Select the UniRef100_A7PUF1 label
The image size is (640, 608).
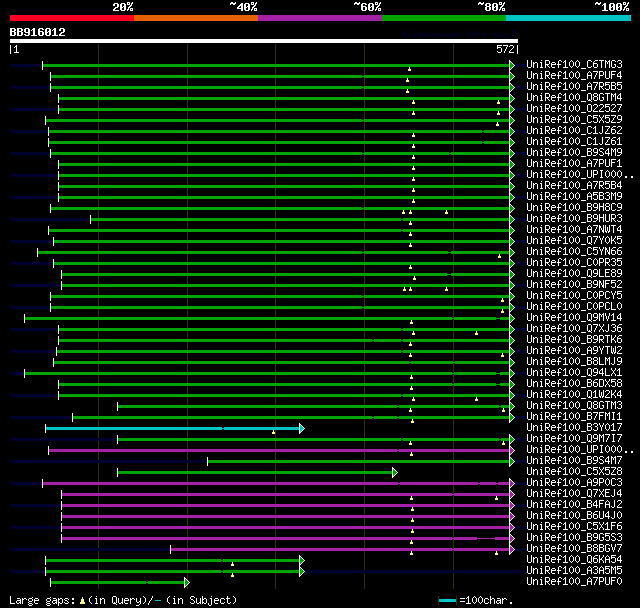click(x=574, y=164)
